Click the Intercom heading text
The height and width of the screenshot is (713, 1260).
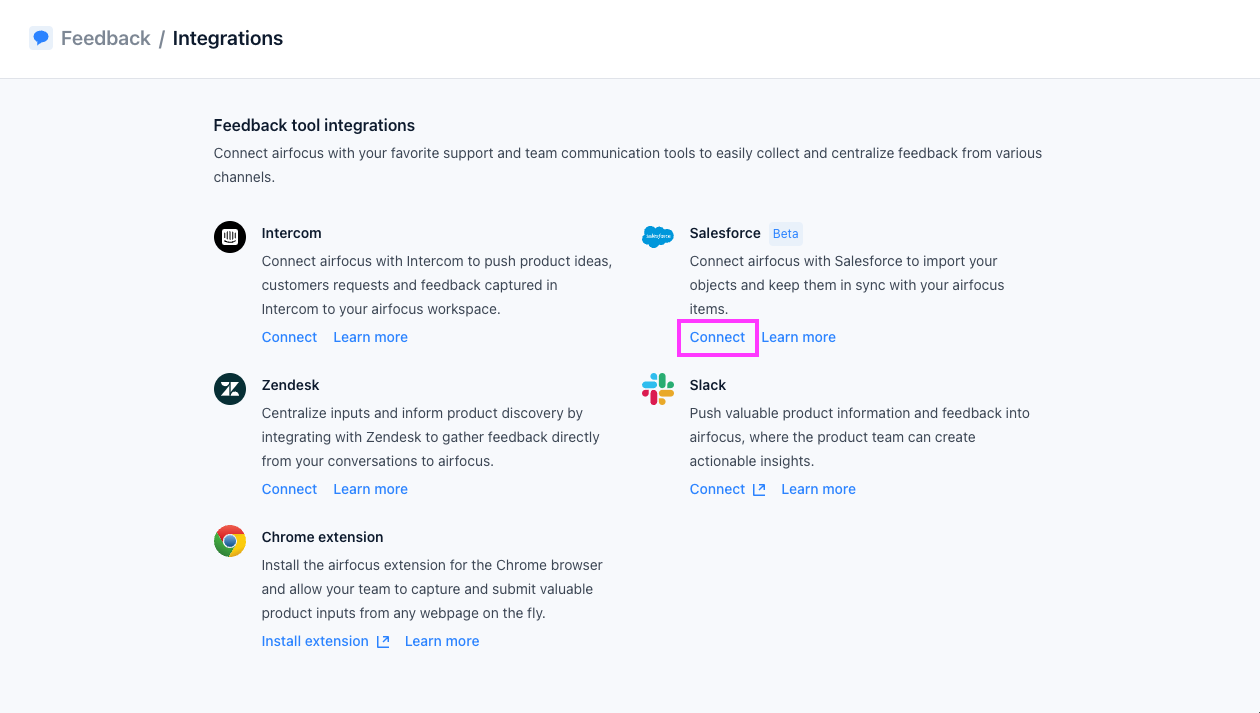click(x=292, y=233)
